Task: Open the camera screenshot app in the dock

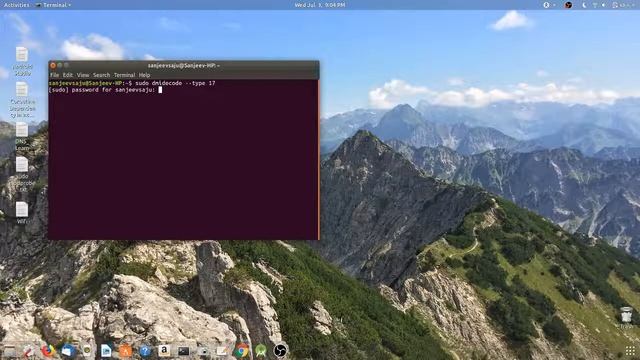Action: click(203, 350)
